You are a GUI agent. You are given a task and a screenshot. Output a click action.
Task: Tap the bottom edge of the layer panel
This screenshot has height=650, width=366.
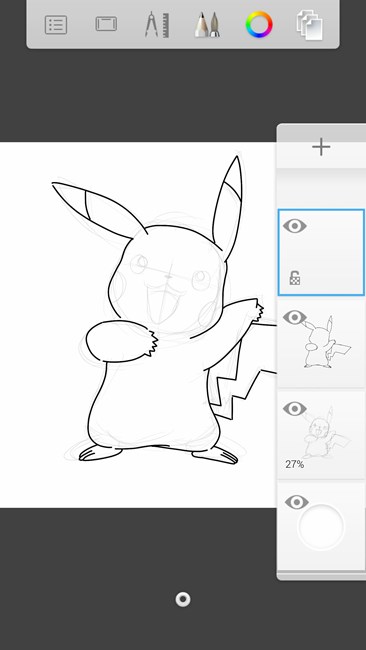pyautogui.click(x=321, y=575)
